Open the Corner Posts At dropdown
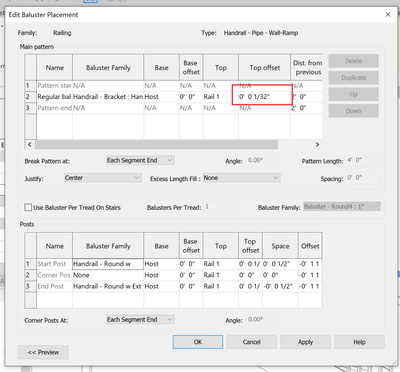This screenshot has width=400, height=372. point(140,320)
